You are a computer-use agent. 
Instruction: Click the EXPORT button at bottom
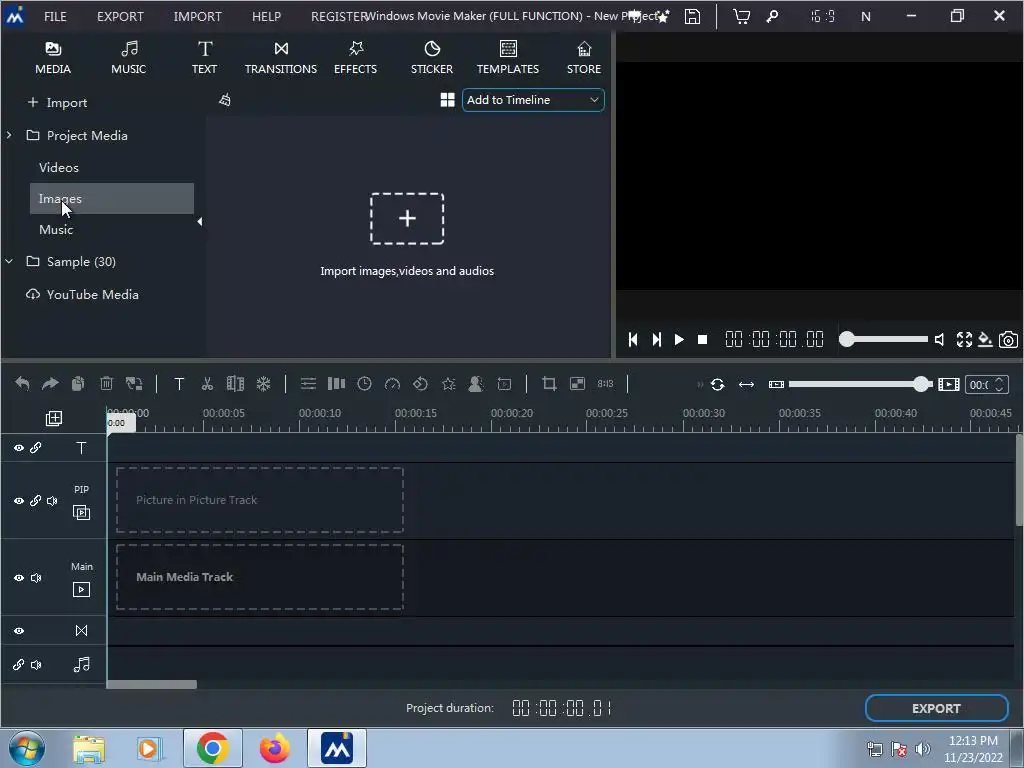pos(936,709)
